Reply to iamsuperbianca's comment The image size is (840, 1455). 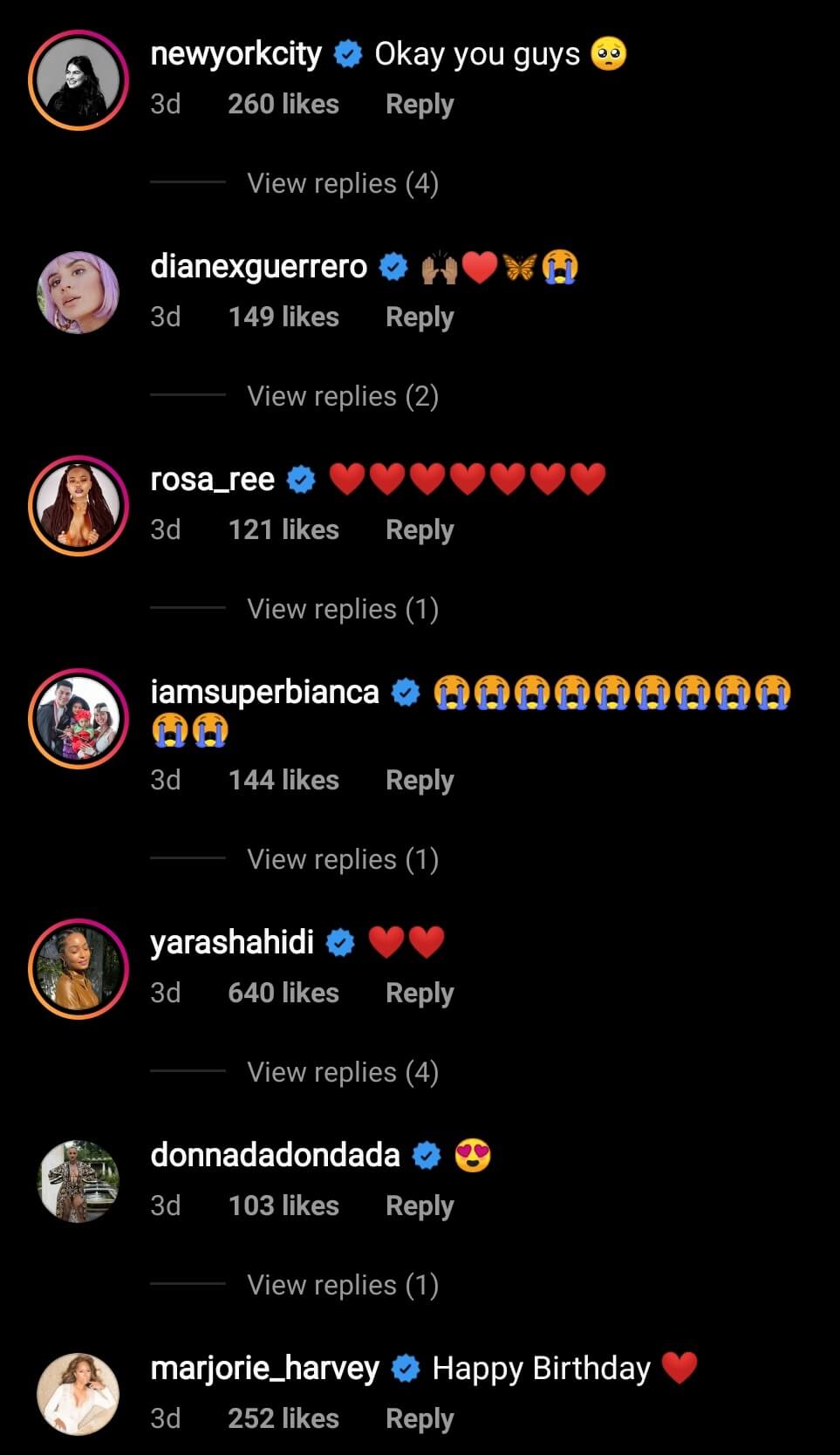420,781
